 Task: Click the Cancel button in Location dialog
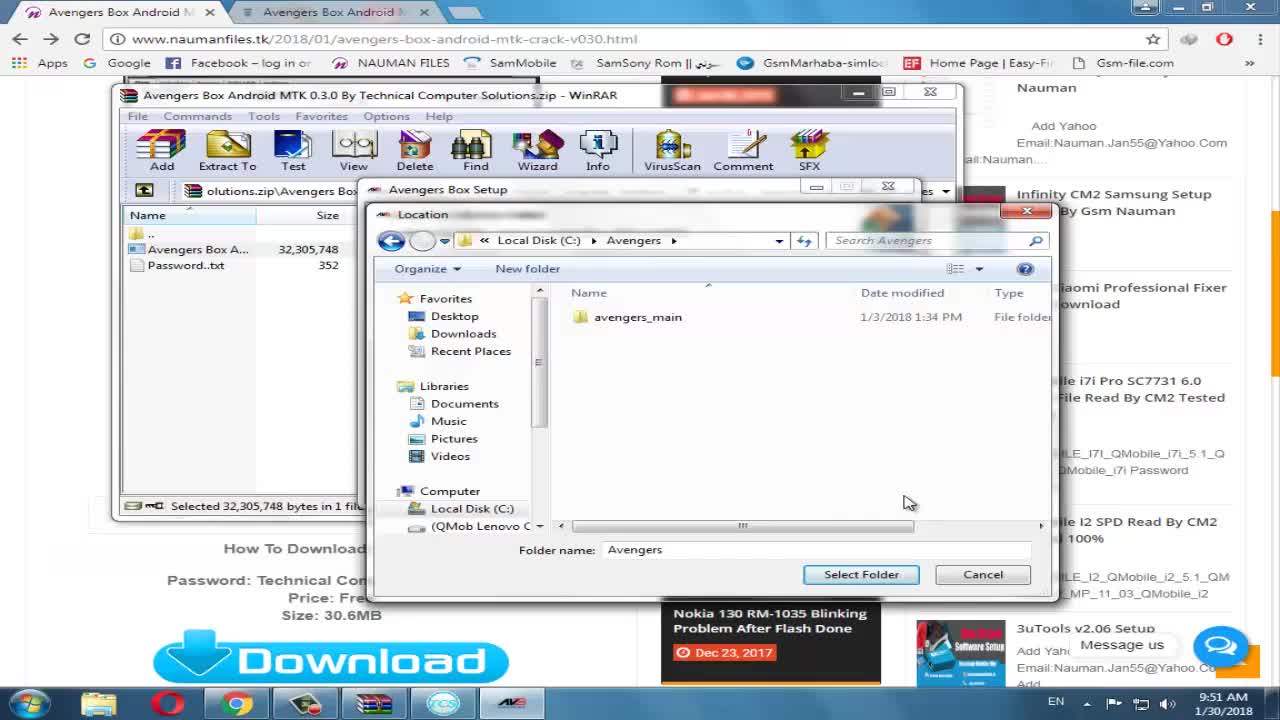983,575
